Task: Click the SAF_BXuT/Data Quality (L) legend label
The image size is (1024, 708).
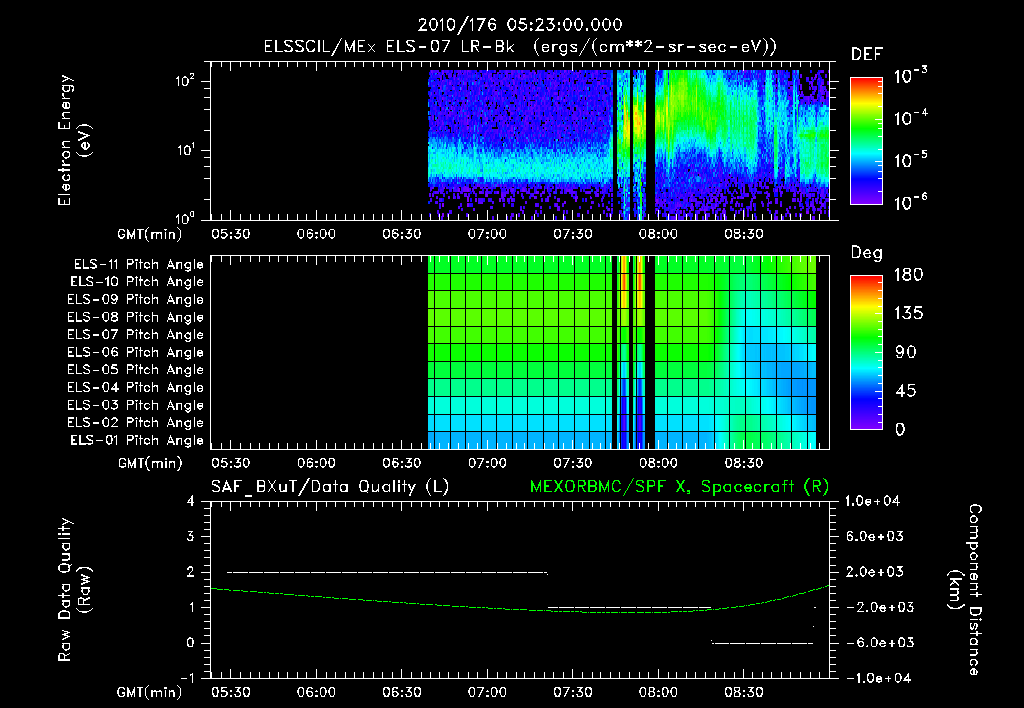Action: pyautogui.click(x=330, y=487)
